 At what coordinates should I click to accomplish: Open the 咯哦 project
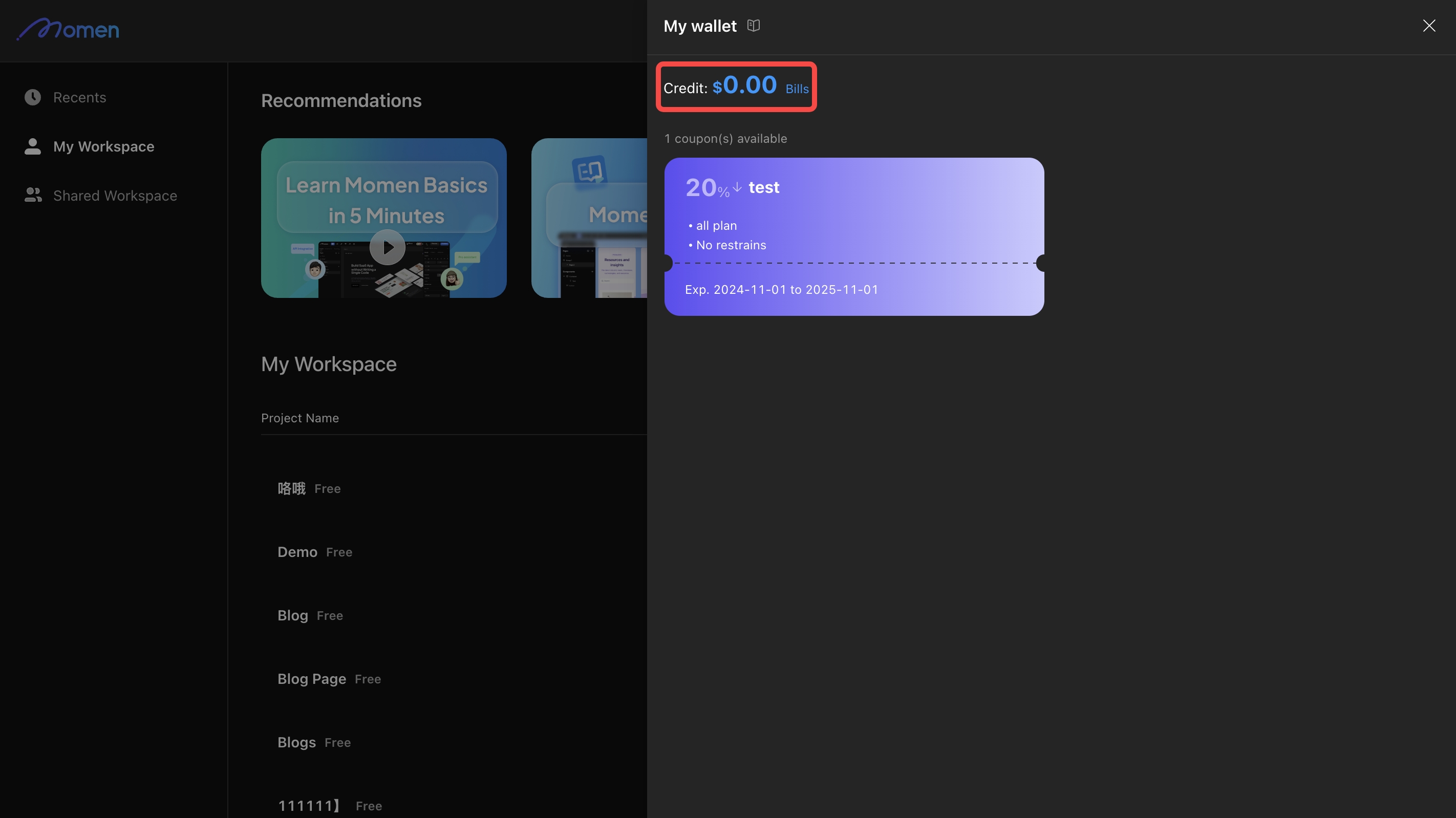point(292,488)
